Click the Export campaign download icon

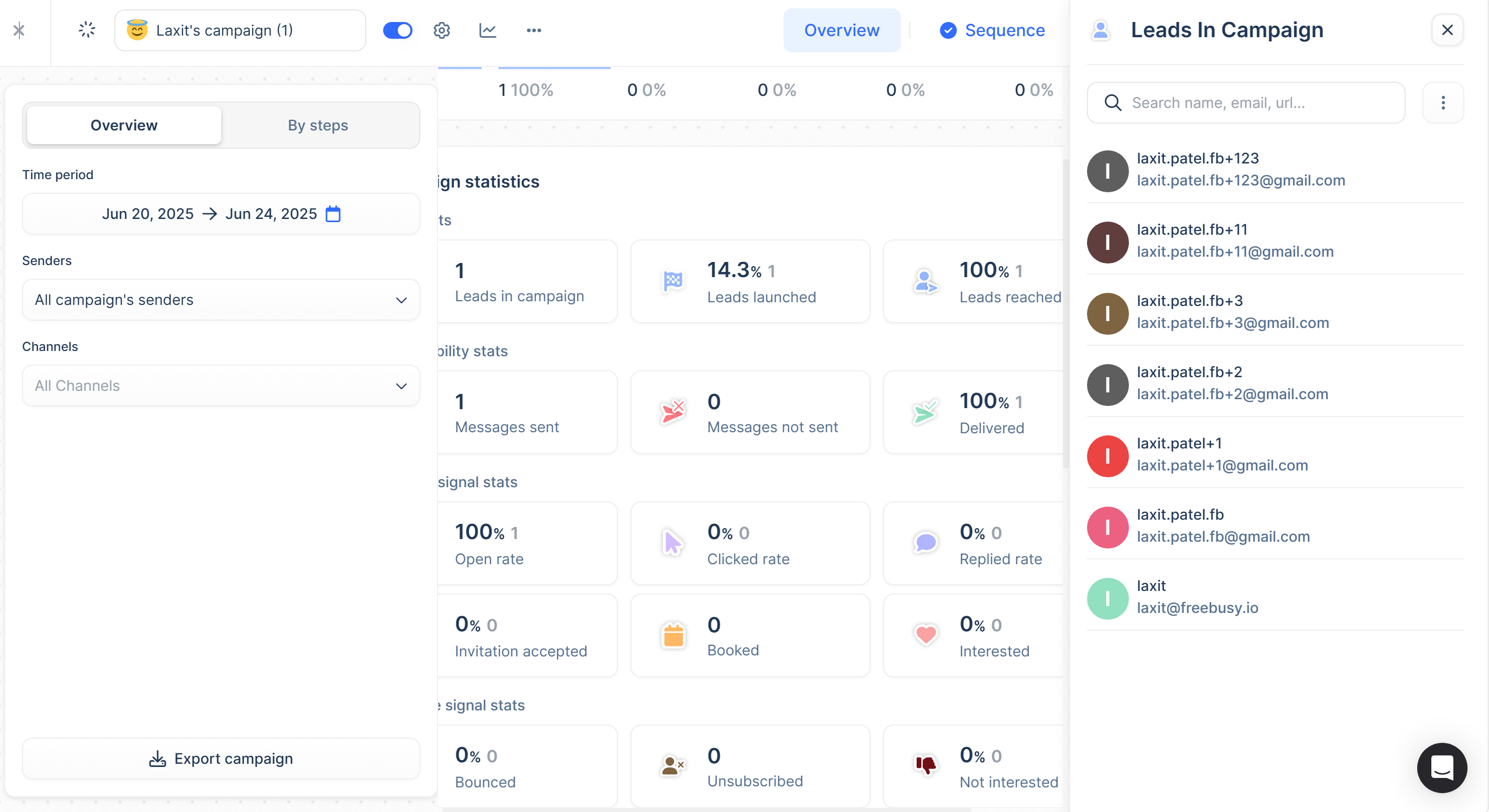(157, 759)
